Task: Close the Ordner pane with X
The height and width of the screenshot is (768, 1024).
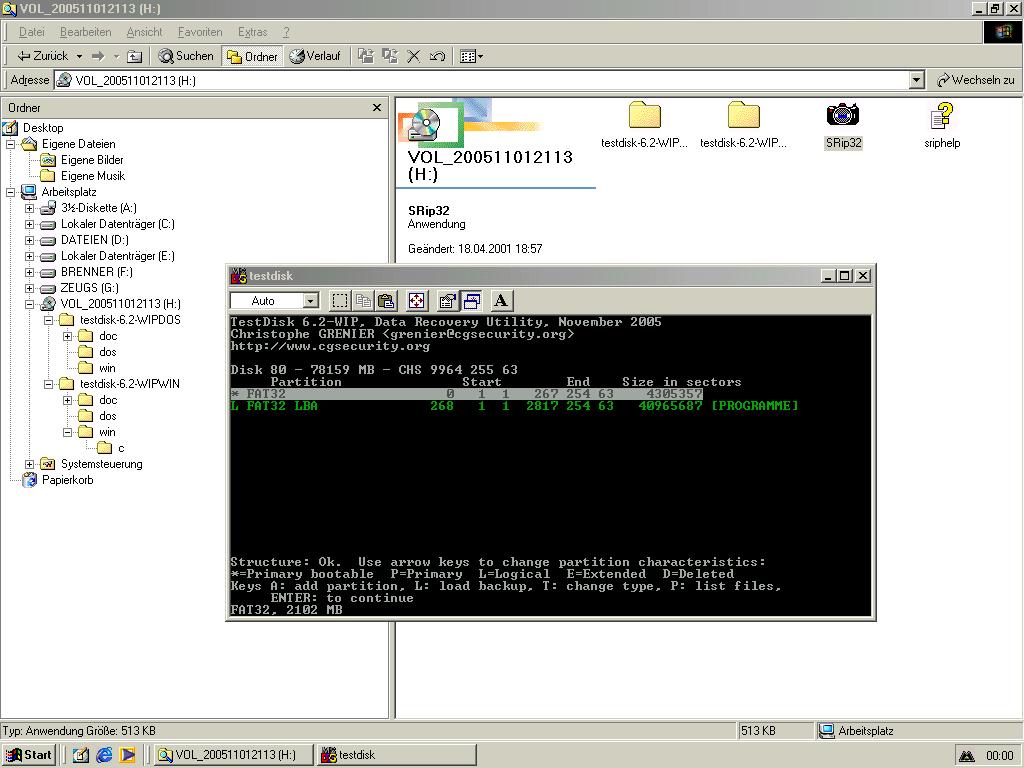Action: tap(377, 108)
